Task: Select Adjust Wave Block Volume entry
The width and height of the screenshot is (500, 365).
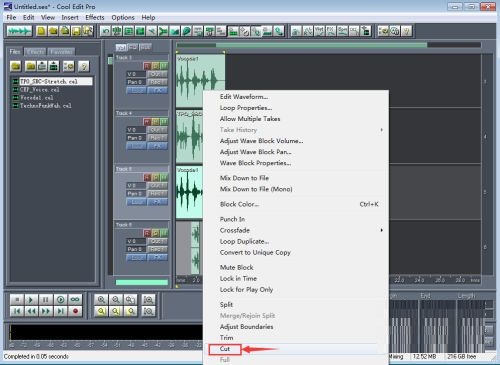Action: click(x=261, y=141)
